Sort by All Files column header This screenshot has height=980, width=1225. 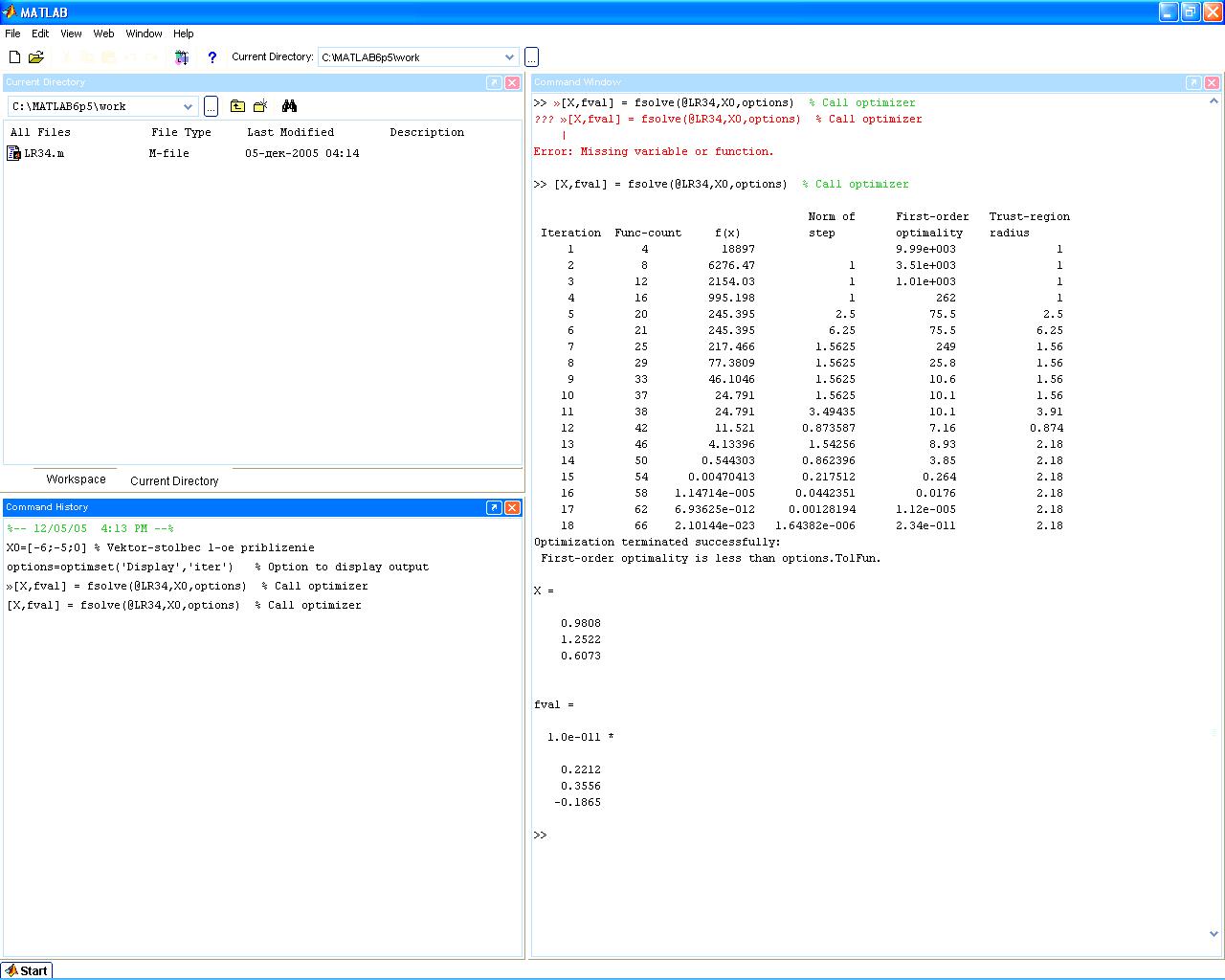(x=40, y=132)
